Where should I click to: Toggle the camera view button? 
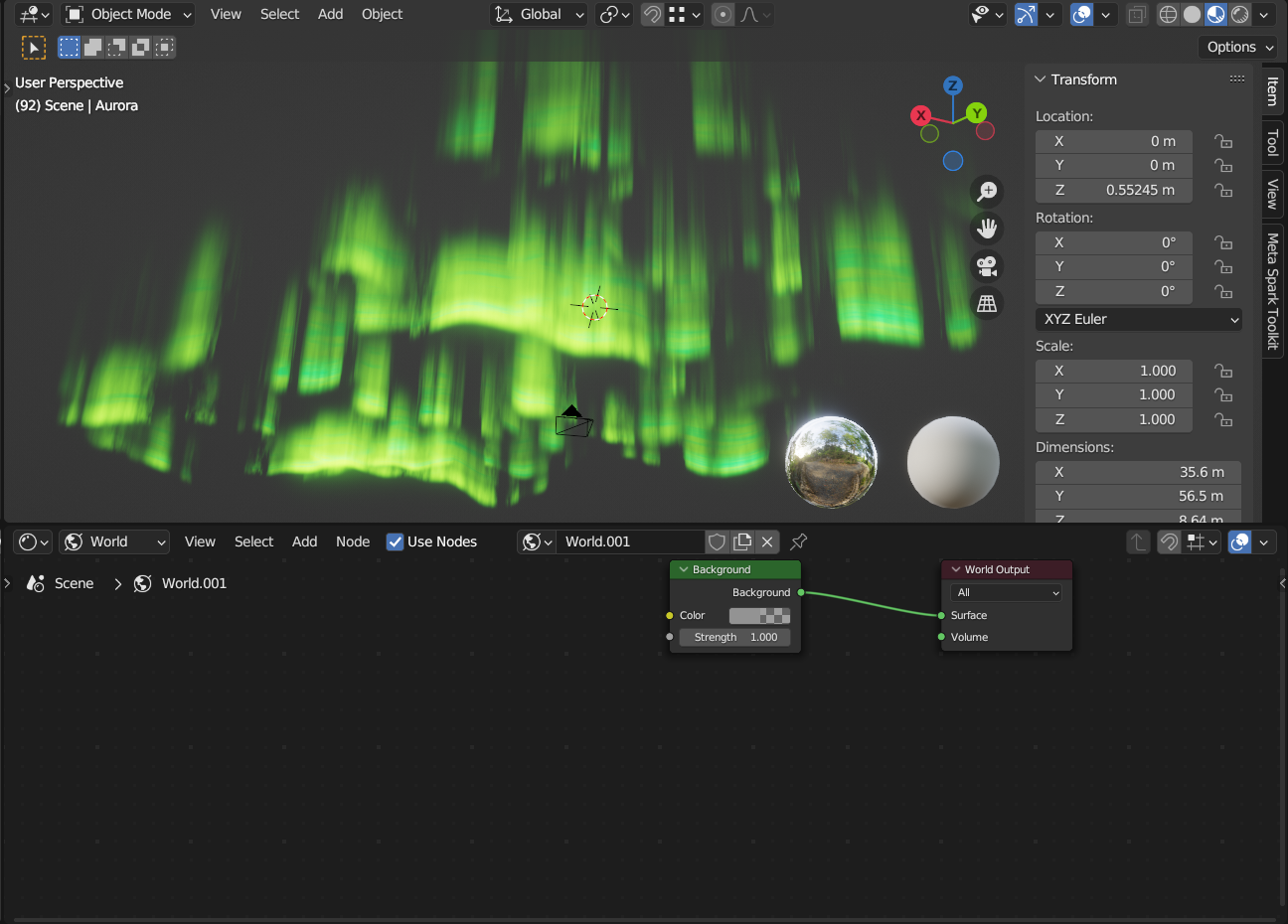click(x=987, y=266)
